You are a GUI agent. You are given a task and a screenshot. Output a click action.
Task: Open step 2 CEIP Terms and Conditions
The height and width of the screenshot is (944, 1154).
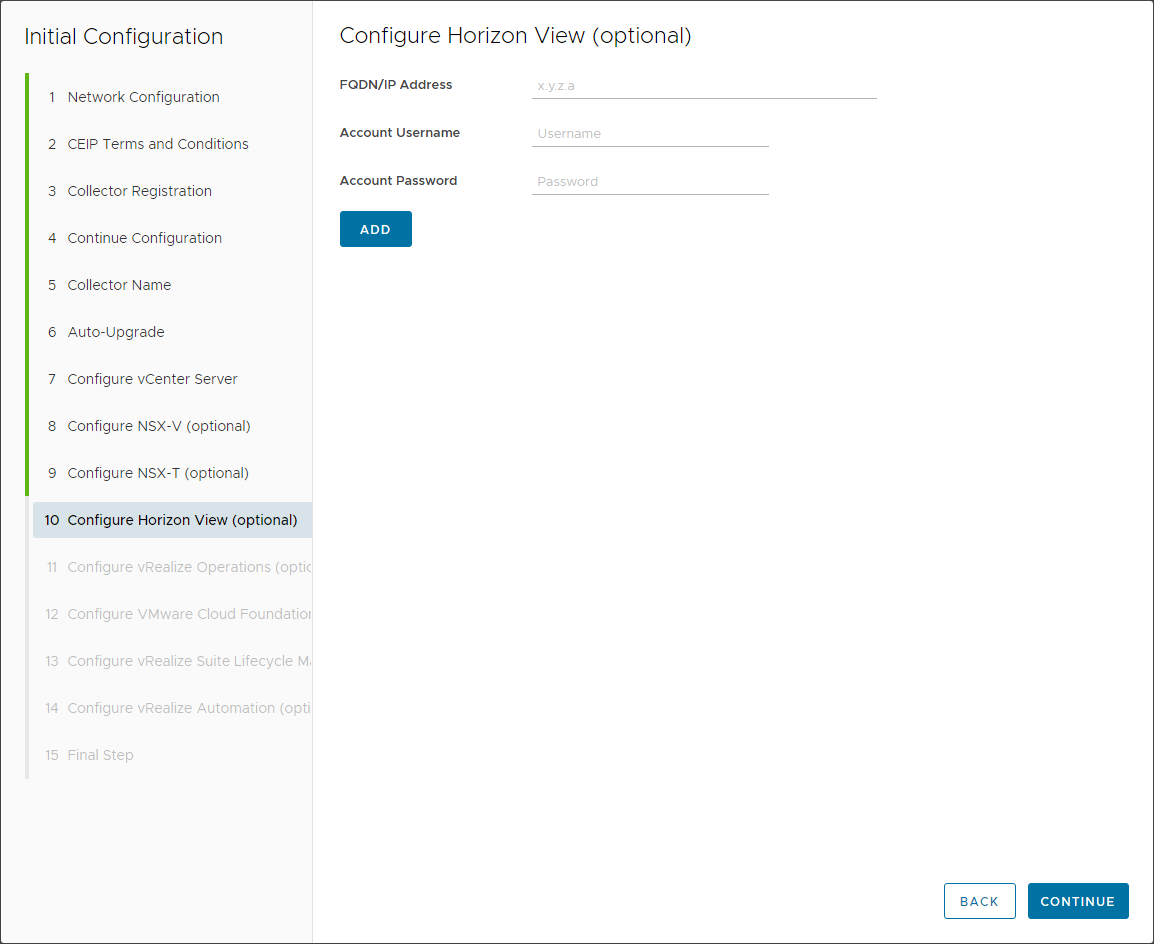point(172,144)
